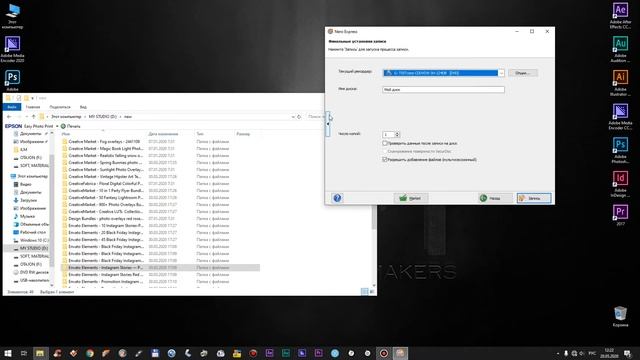The image size is (640, 360).
Task: Increase the number of copies stepper
Action: coord(397,133)
